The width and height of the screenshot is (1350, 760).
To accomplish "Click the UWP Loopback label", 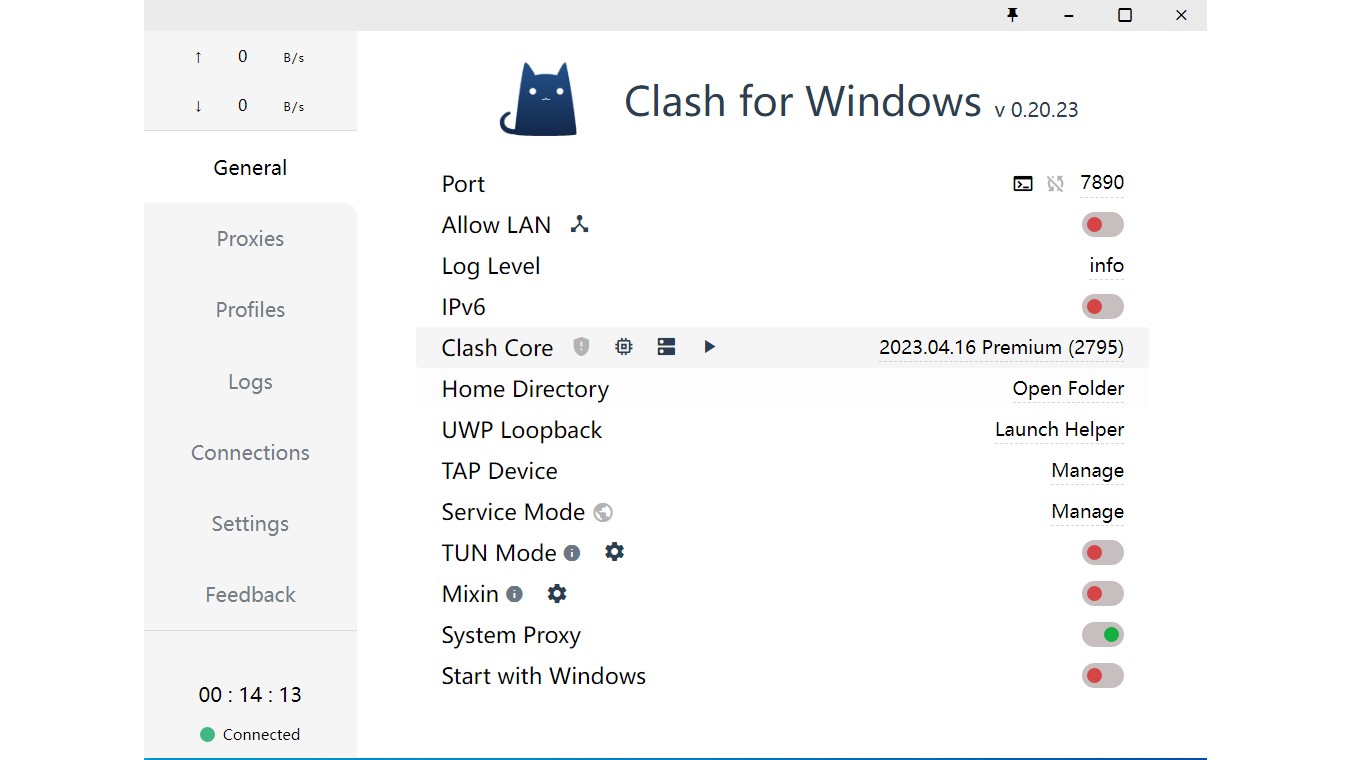I will pyautogui.click(x=522, y=430).
